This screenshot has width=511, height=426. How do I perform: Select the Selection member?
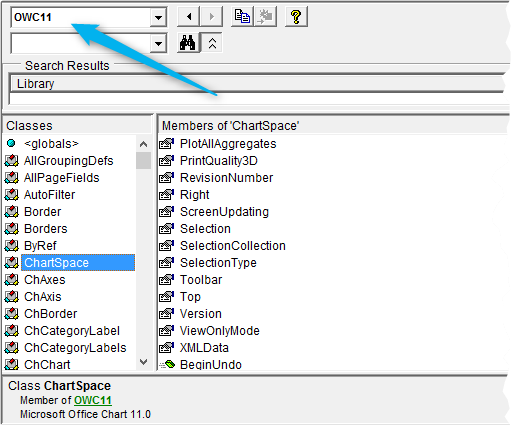coord(205,229)
